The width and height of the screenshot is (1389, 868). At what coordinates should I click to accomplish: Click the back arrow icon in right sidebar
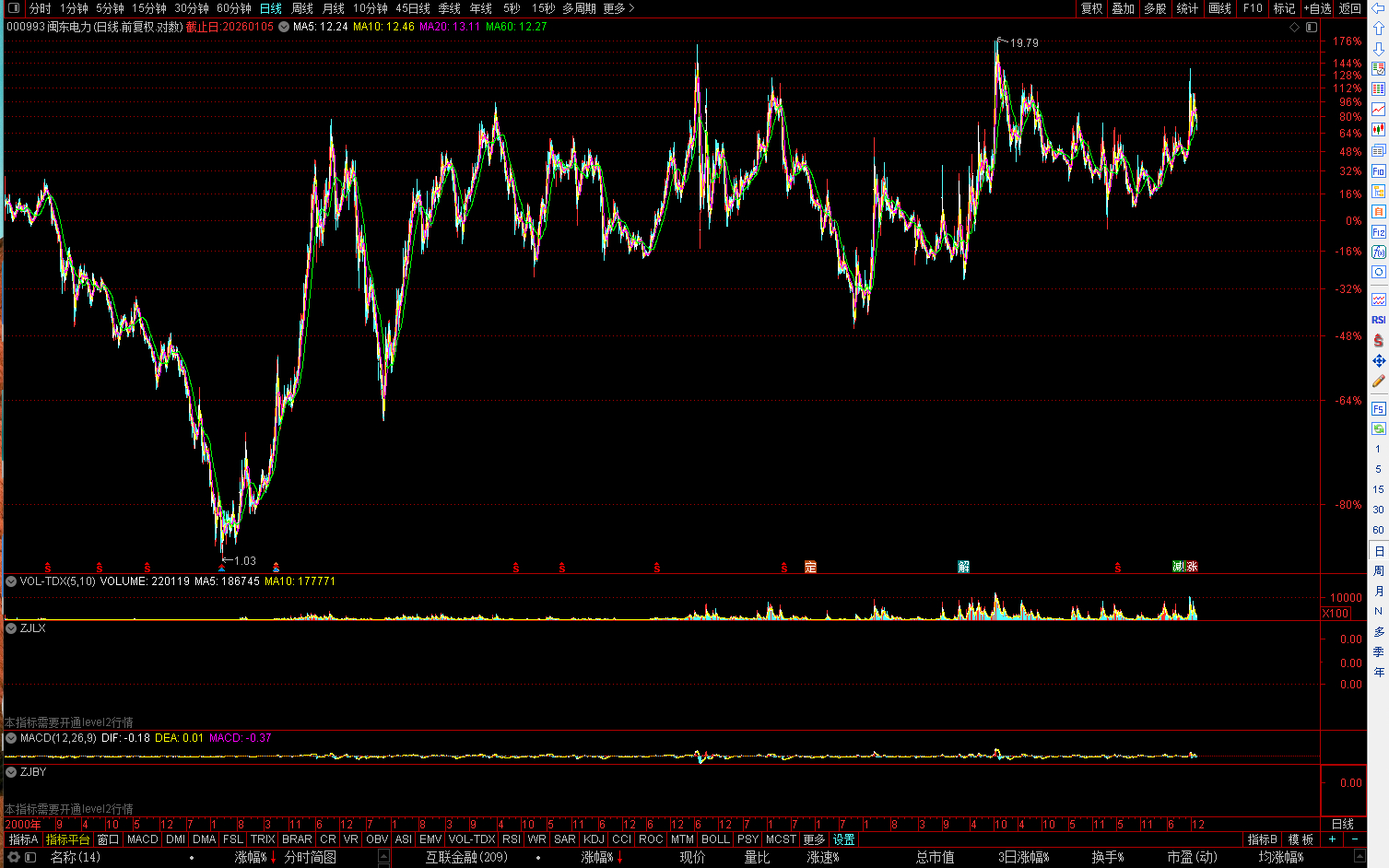pos(1378,8)
